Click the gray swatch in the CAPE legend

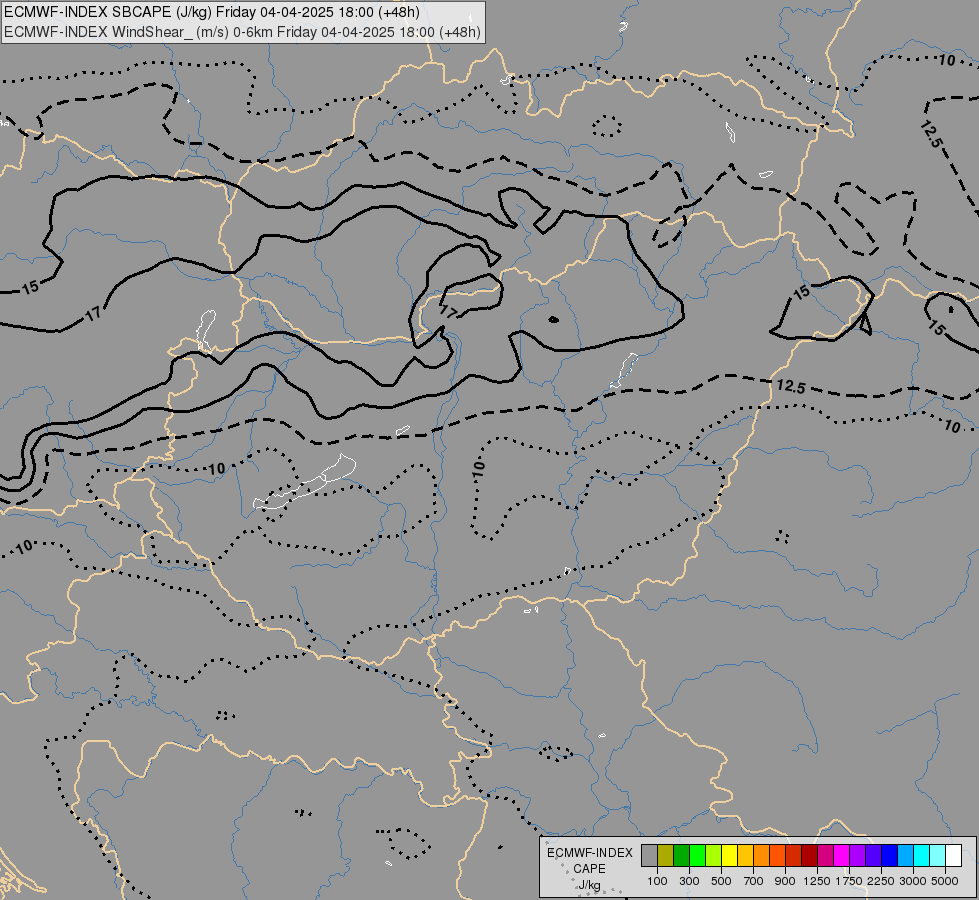[x=649, y=856]
